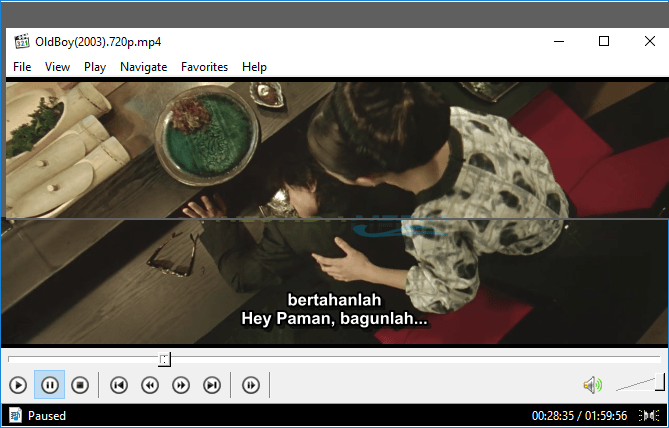Step forward one frame
This screenshot has width=669, height=428.
coord(251,385)
